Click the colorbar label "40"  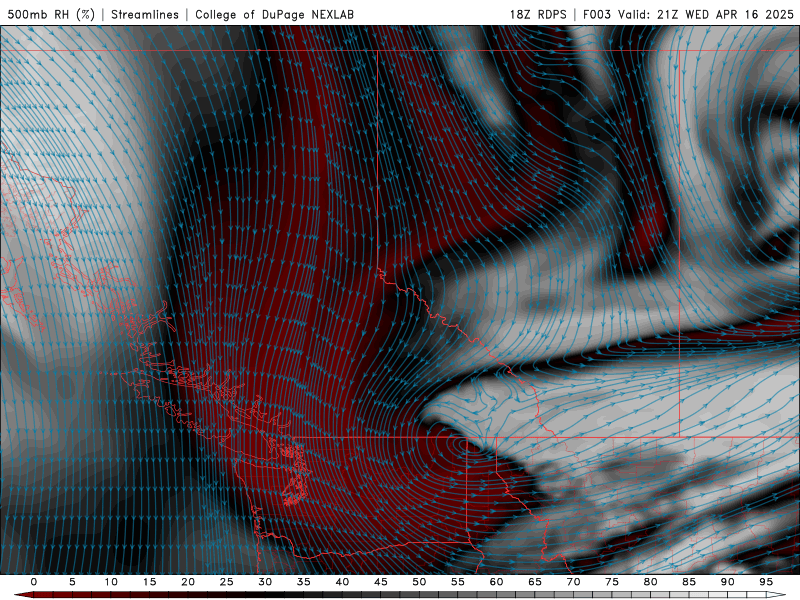pyautogui.click(x=342, y=582)
